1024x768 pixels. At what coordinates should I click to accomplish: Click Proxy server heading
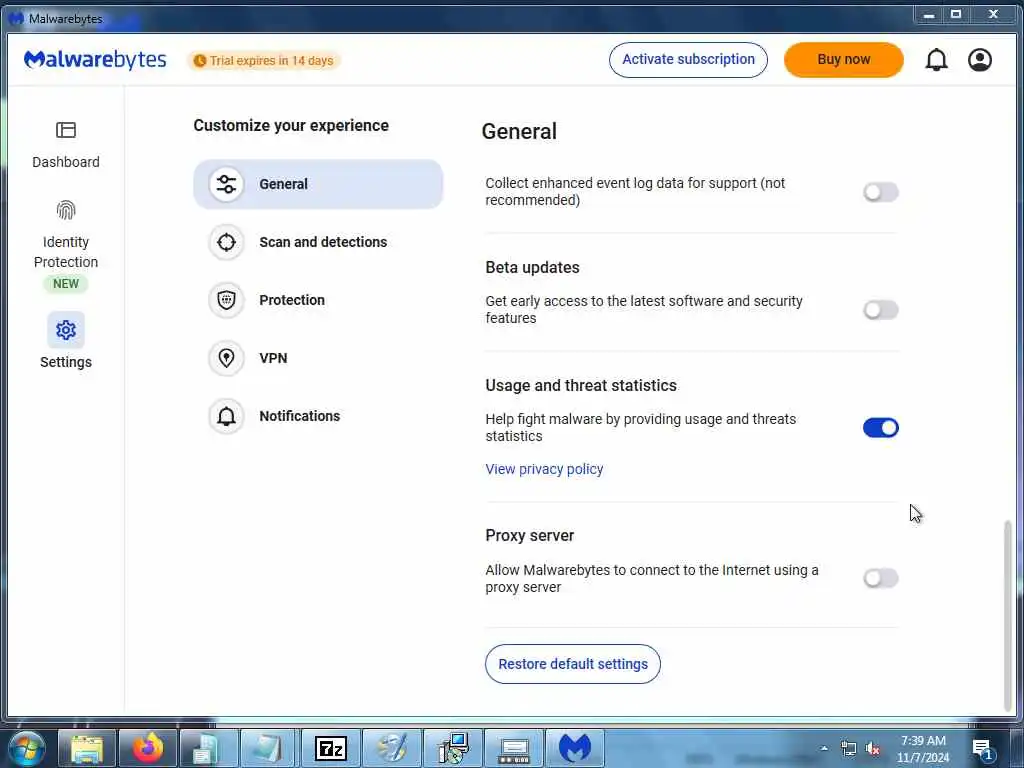click(x=530, y=536)
